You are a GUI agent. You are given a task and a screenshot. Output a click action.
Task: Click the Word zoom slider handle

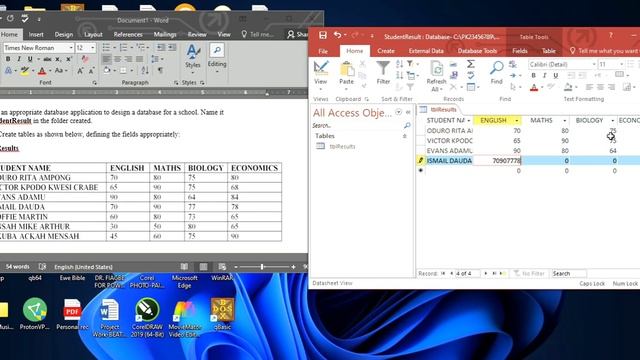262,267
